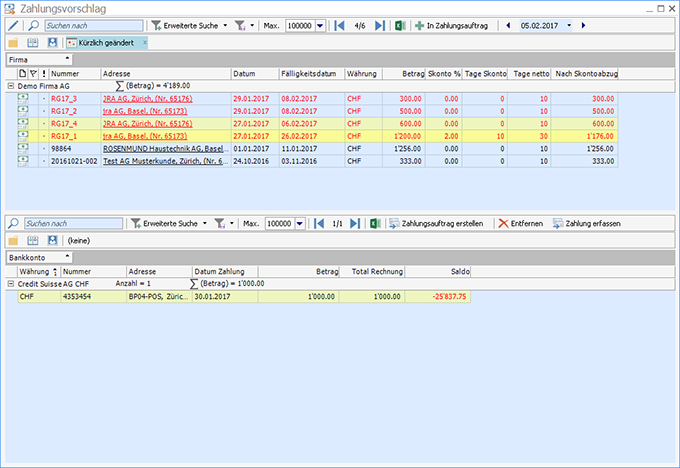
Task: Click the lower saved filter funnel icon
Action: pos(219,223)
